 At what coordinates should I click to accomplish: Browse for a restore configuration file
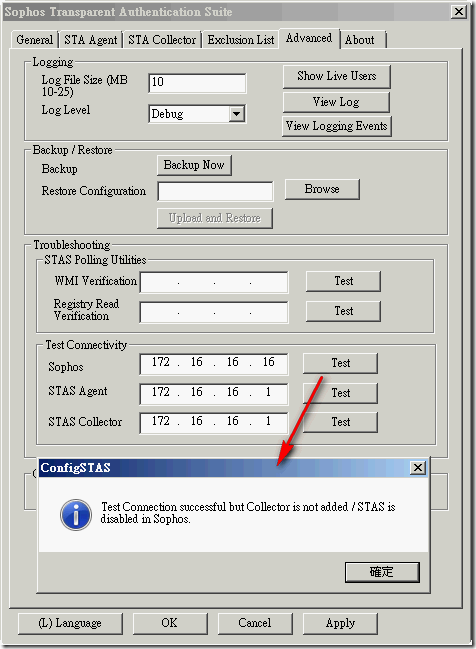click(322, 189)
